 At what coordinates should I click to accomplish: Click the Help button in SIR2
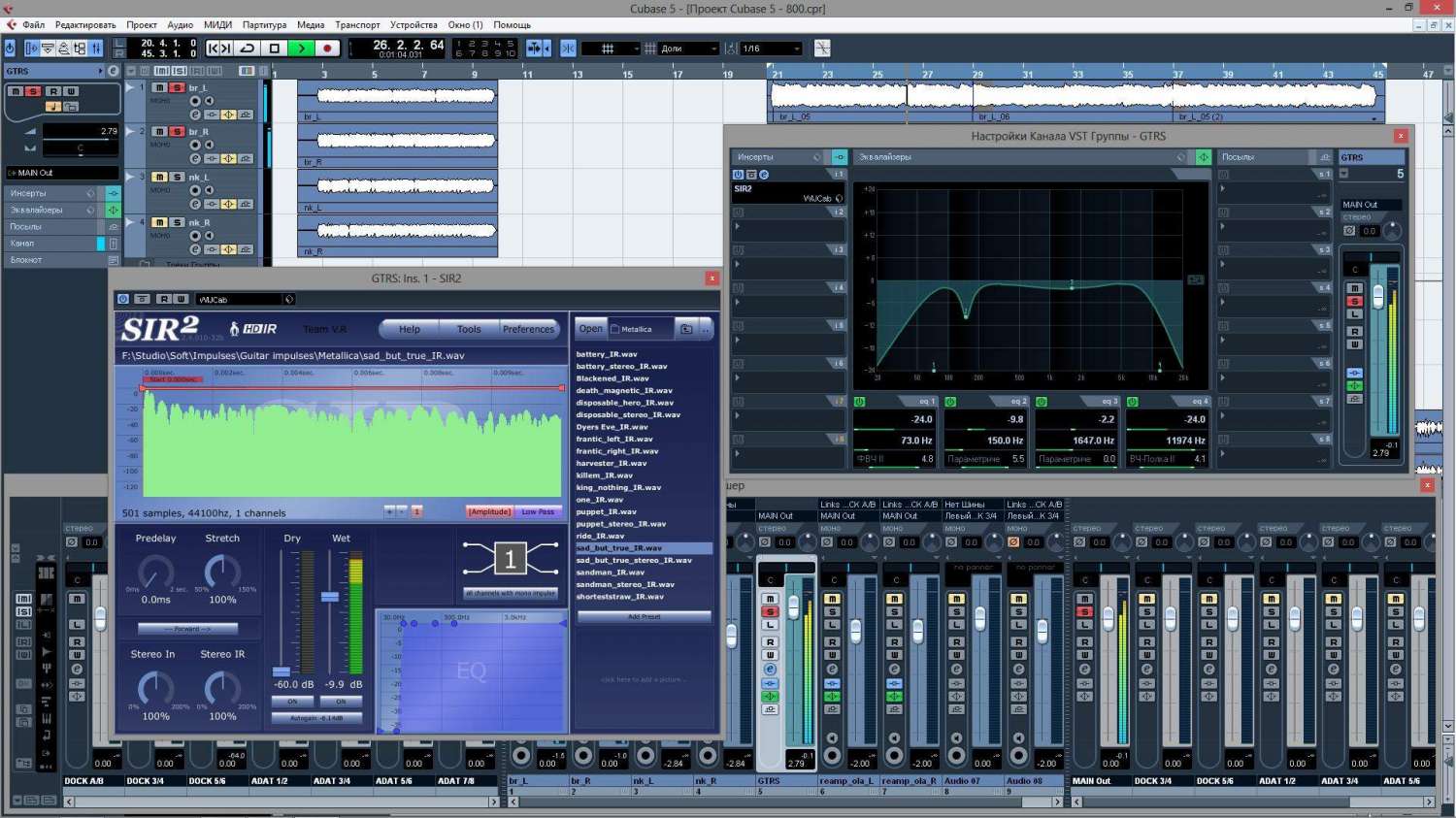tap(410, 329)
